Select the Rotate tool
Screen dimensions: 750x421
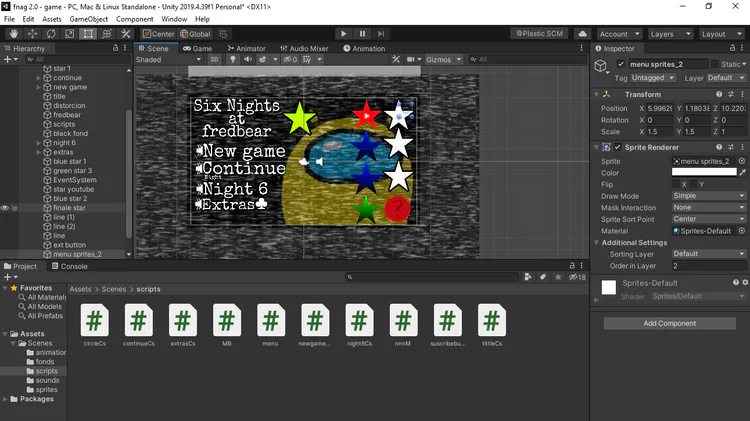click(x=51, y=33)
